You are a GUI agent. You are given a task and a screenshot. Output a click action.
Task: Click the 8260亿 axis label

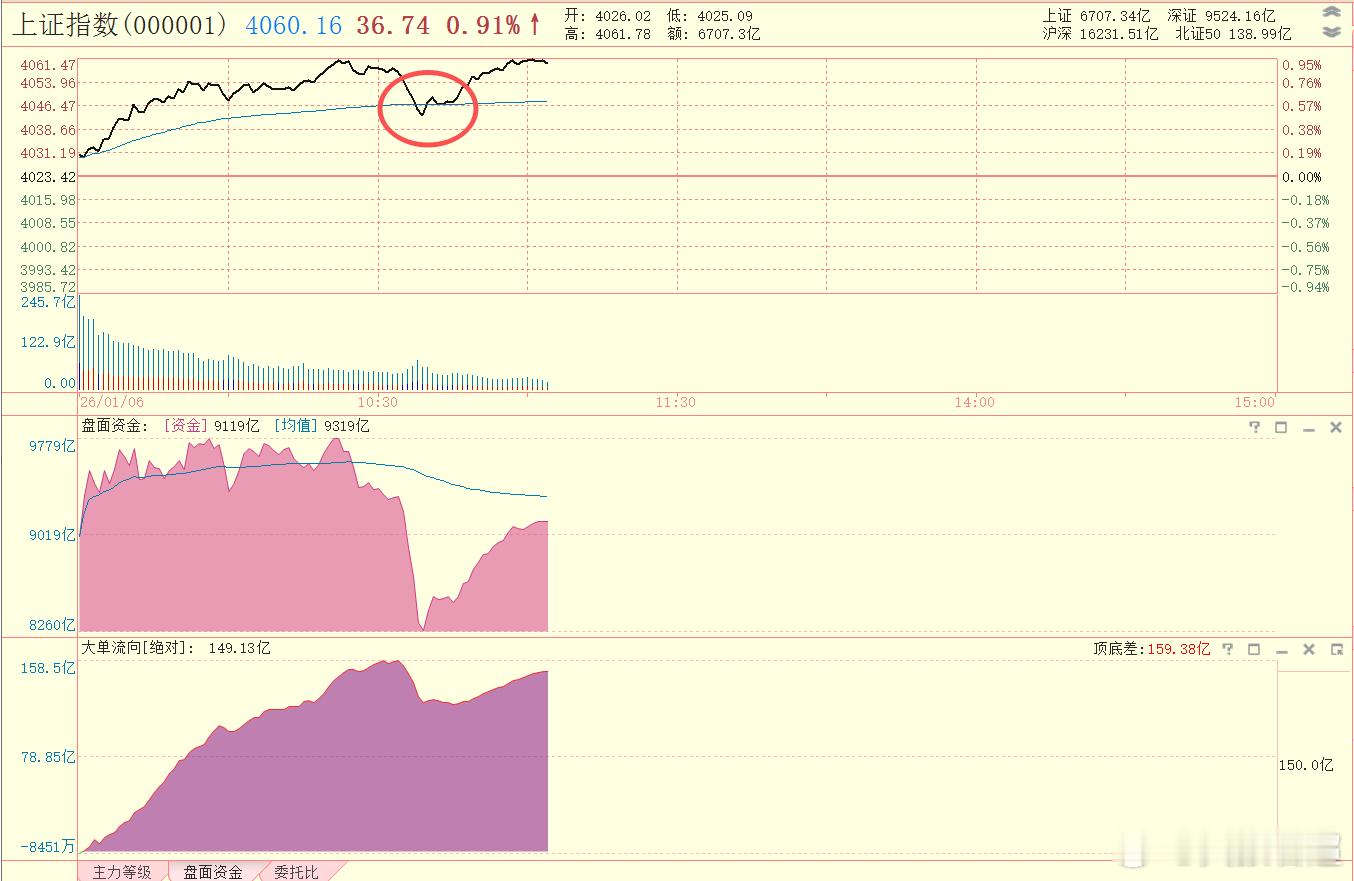pyautogui.click(x=52, y=625)
